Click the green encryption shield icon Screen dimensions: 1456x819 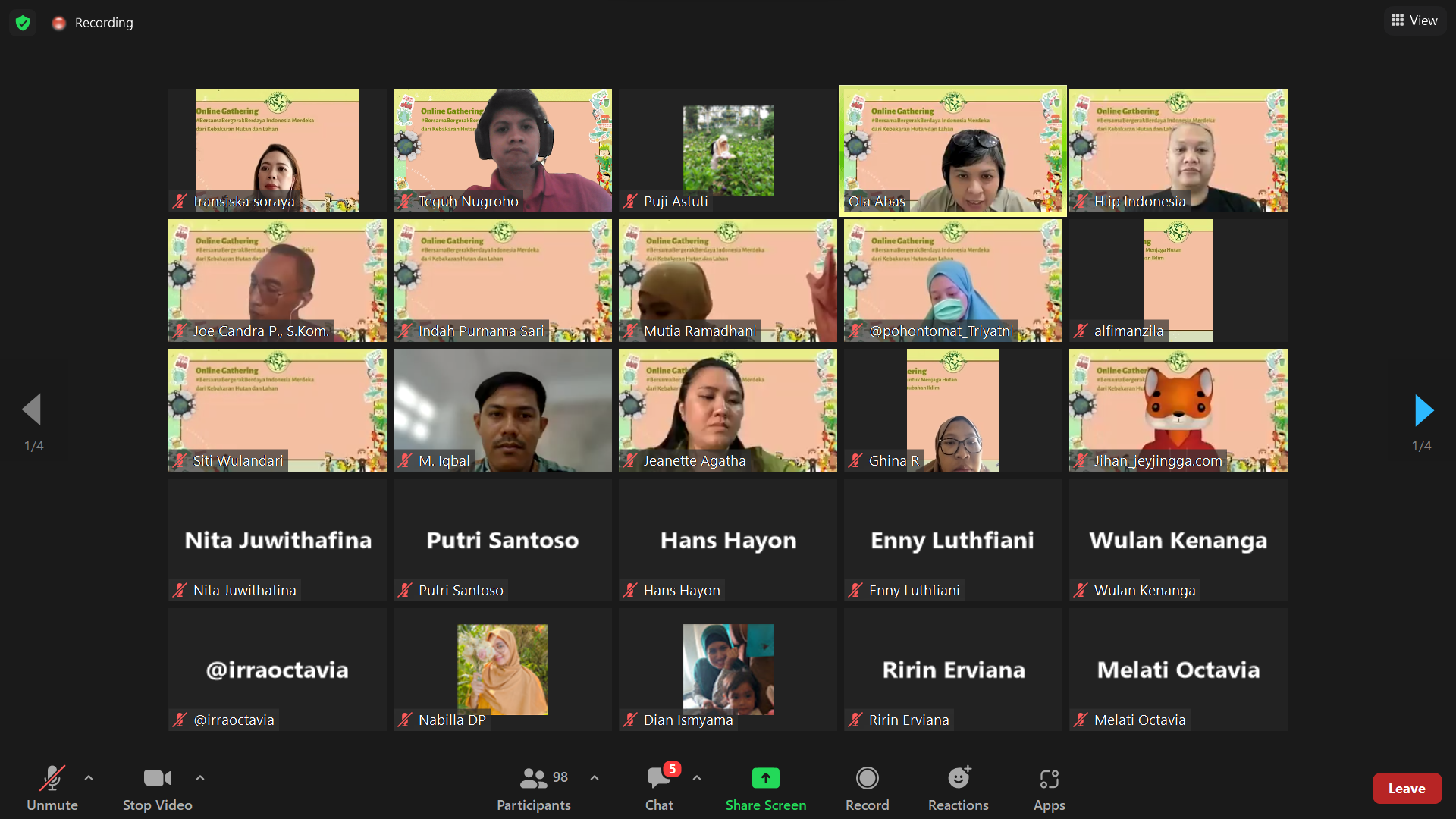pyautogui.click(x=23, y=23)
